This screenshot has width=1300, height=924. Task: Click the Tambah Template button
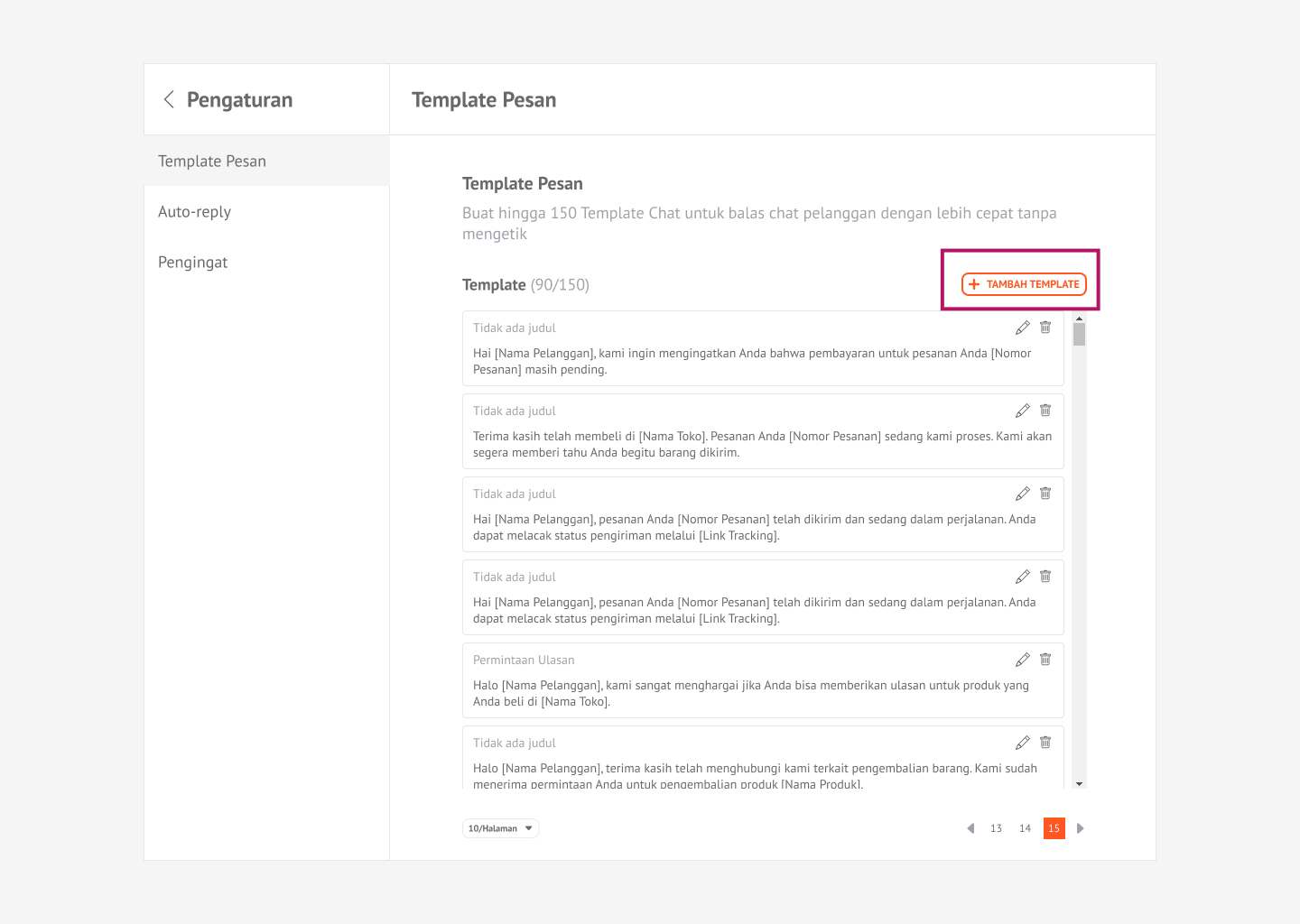1024,284
